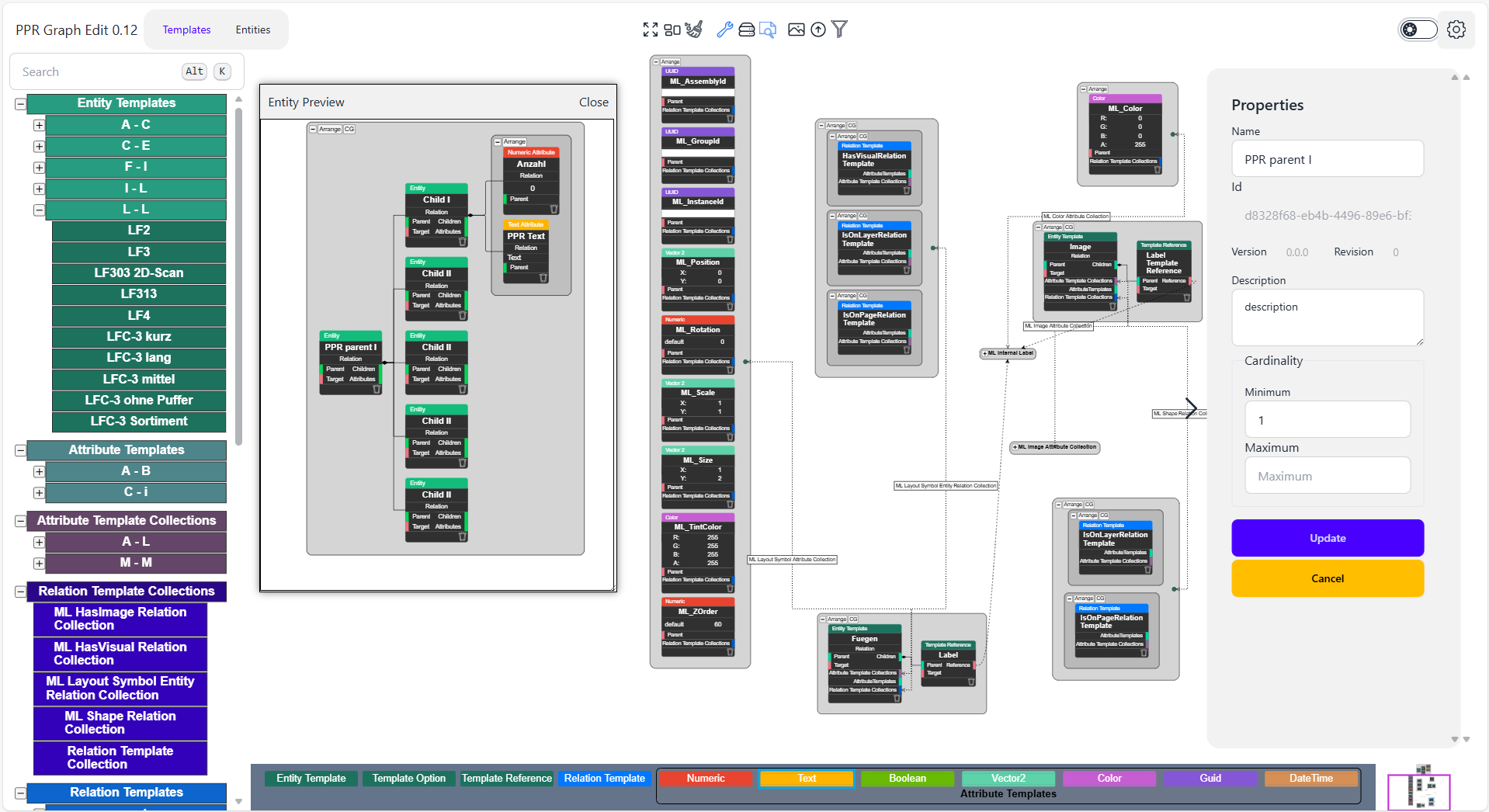Collapse the Entity Templates tree section

pos(21,103)
